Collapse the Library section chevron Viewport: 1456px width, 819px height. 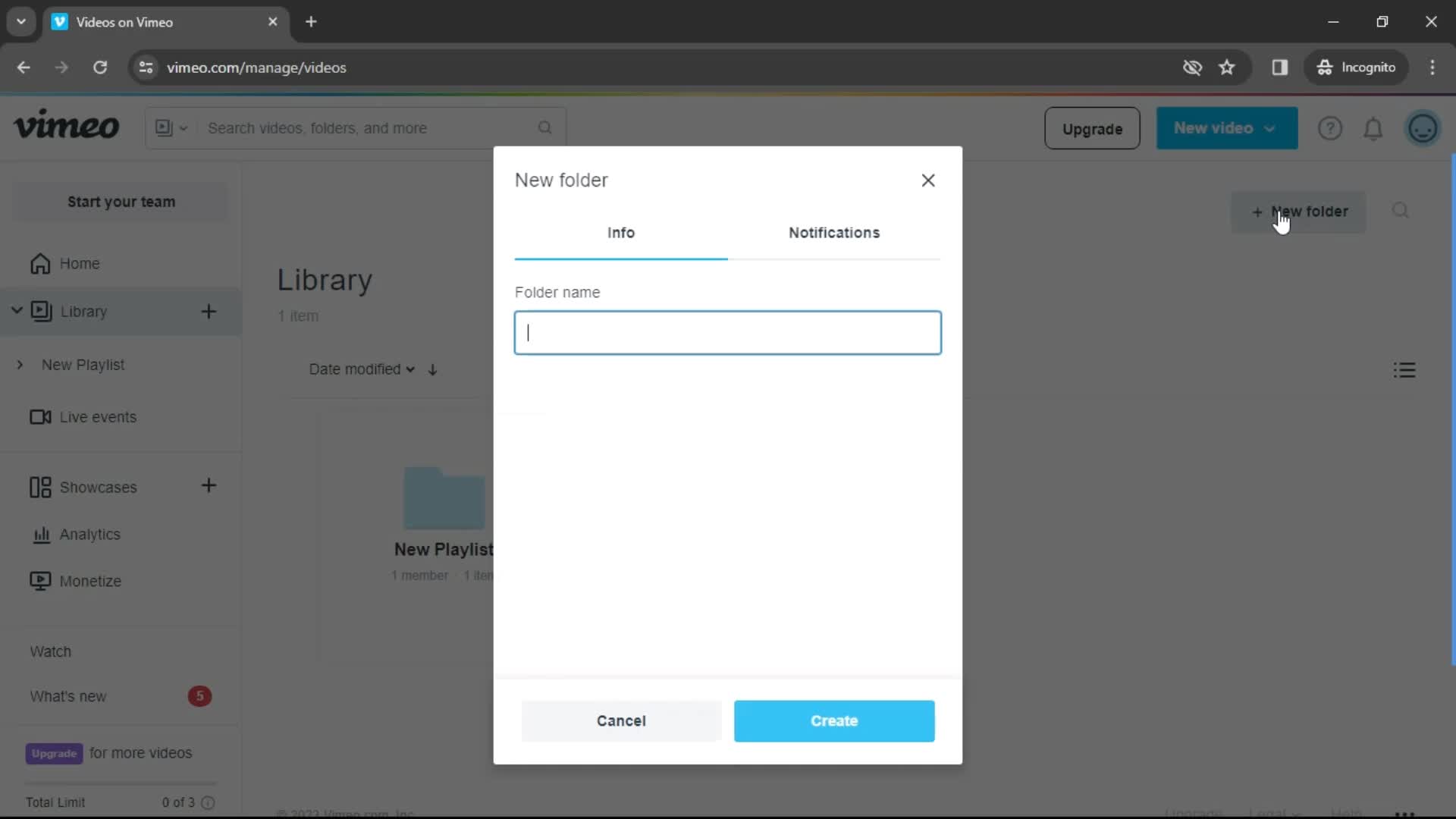click(x=17, y=311)
